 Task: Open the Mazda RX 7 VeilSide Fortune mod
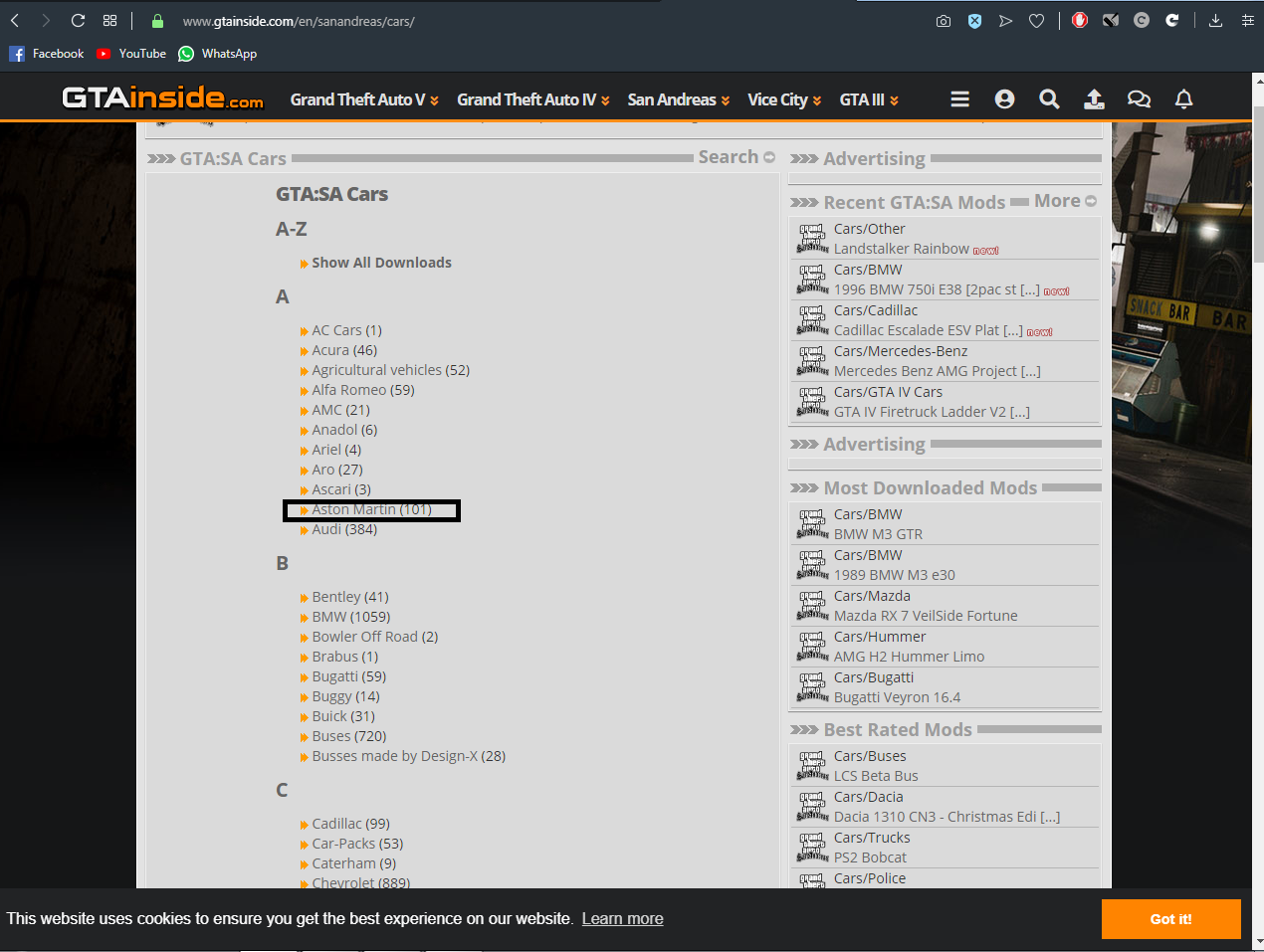click(926, 616)
